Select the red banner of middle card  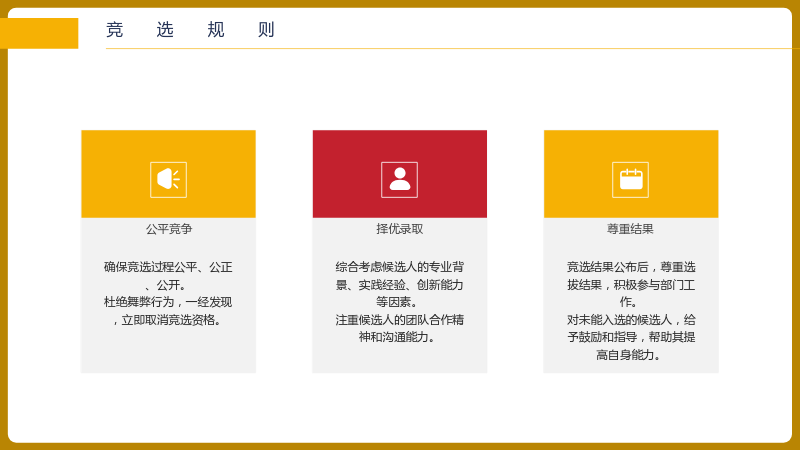399,174
